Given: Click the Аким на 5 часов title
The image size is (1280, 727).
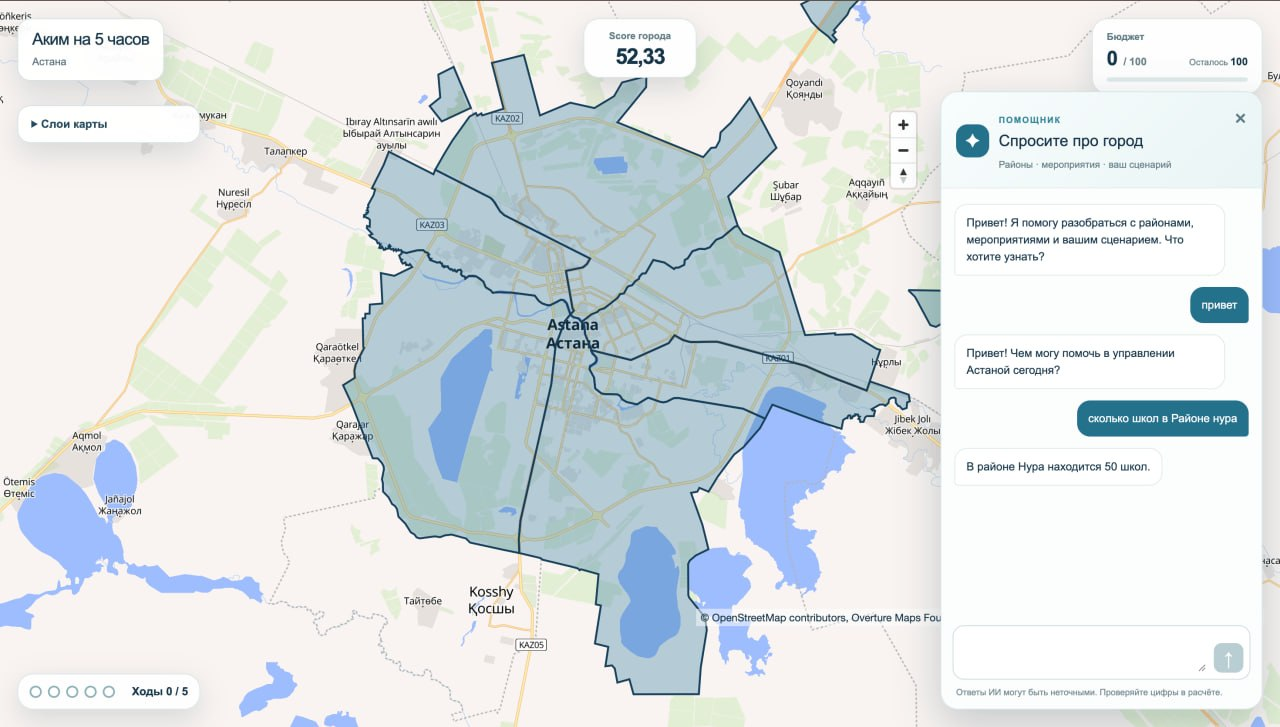Looking at the screenshot, I should click(x=91, y=39).
